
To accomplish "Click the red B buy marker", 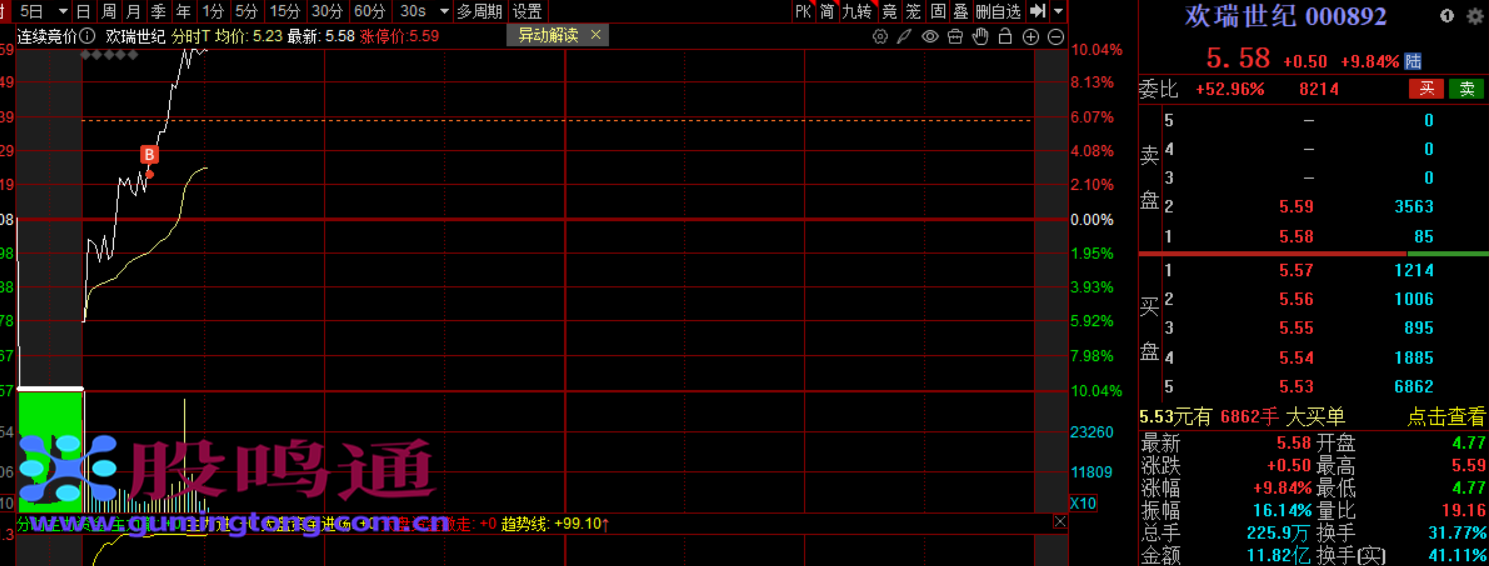I will [x=149, y=154].
